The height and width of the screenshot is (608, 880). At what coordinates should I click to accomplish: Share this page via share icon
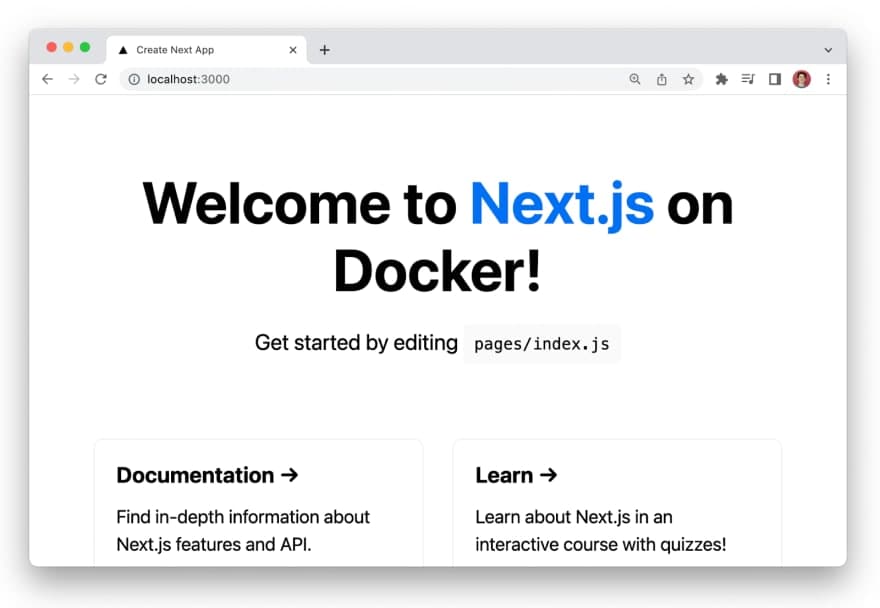pos(662,79)
